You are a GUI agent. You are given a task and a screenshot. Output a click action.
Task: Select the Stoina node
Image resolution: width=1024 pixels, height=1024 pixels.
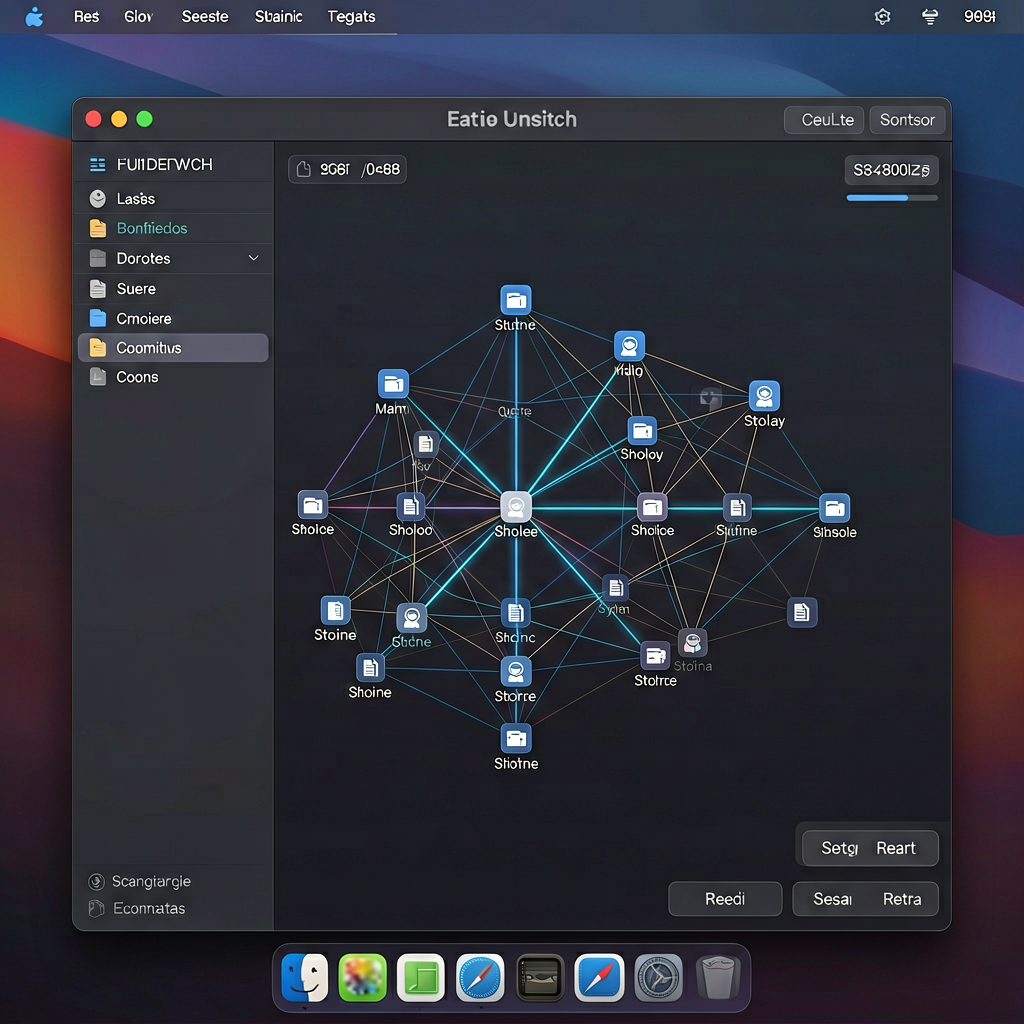(692, 643)
